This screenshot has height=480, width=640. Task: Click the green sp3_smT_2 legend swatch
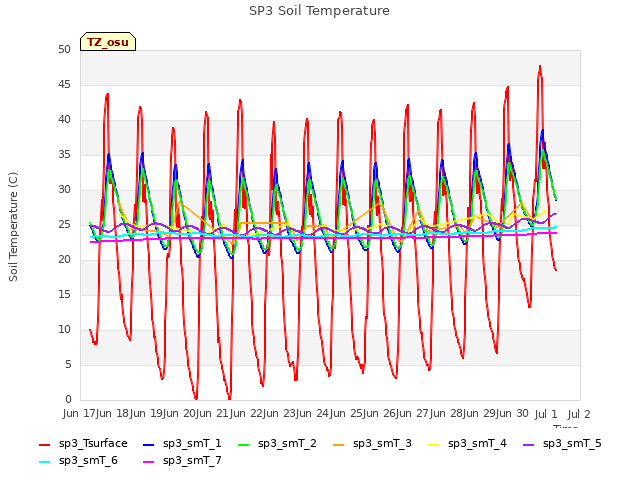(x=244, y=444)
